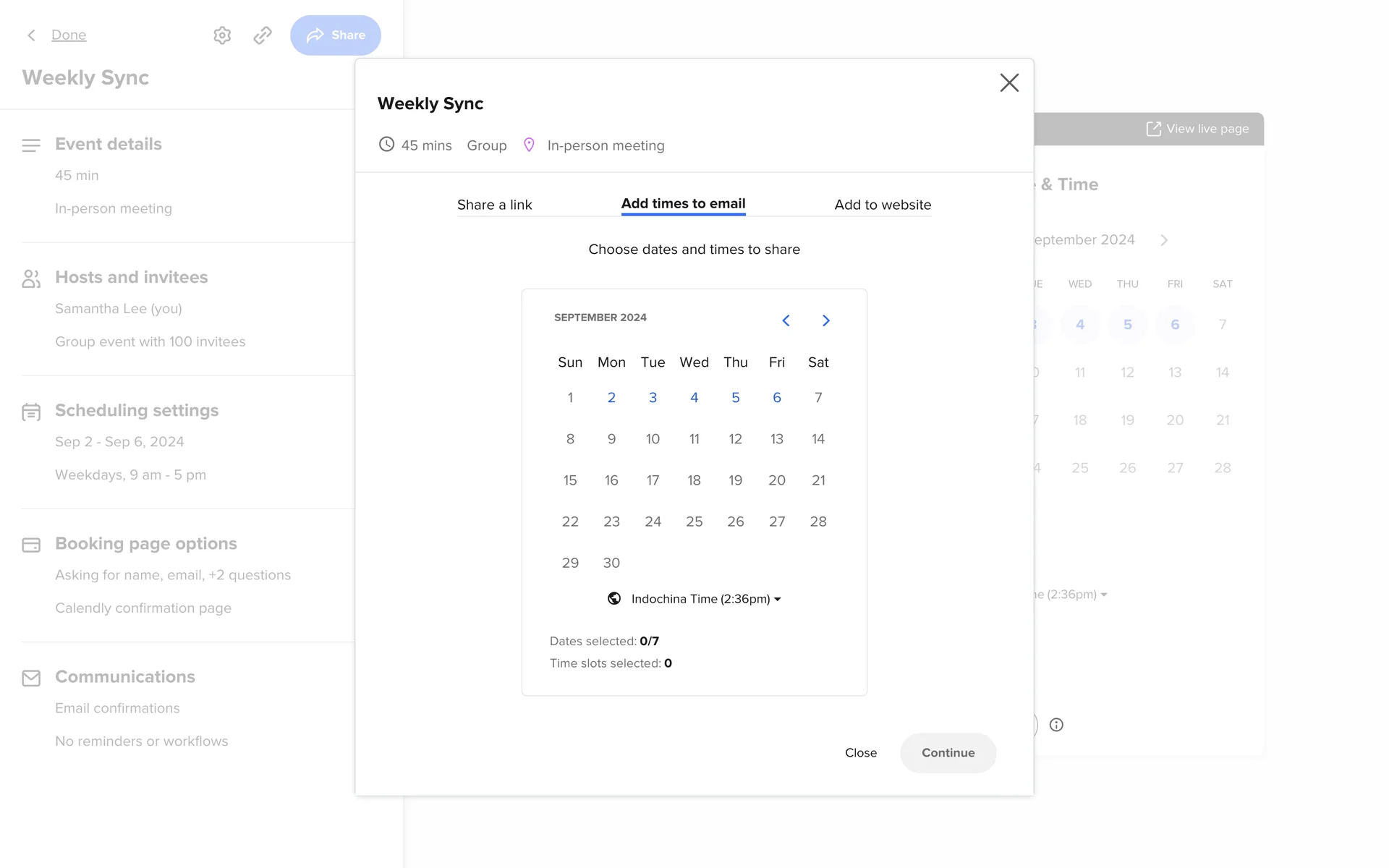Switch to Add to website tab
Viewport: 1389px width, 868px height.
pyautogui.click(x=883, y=205)
